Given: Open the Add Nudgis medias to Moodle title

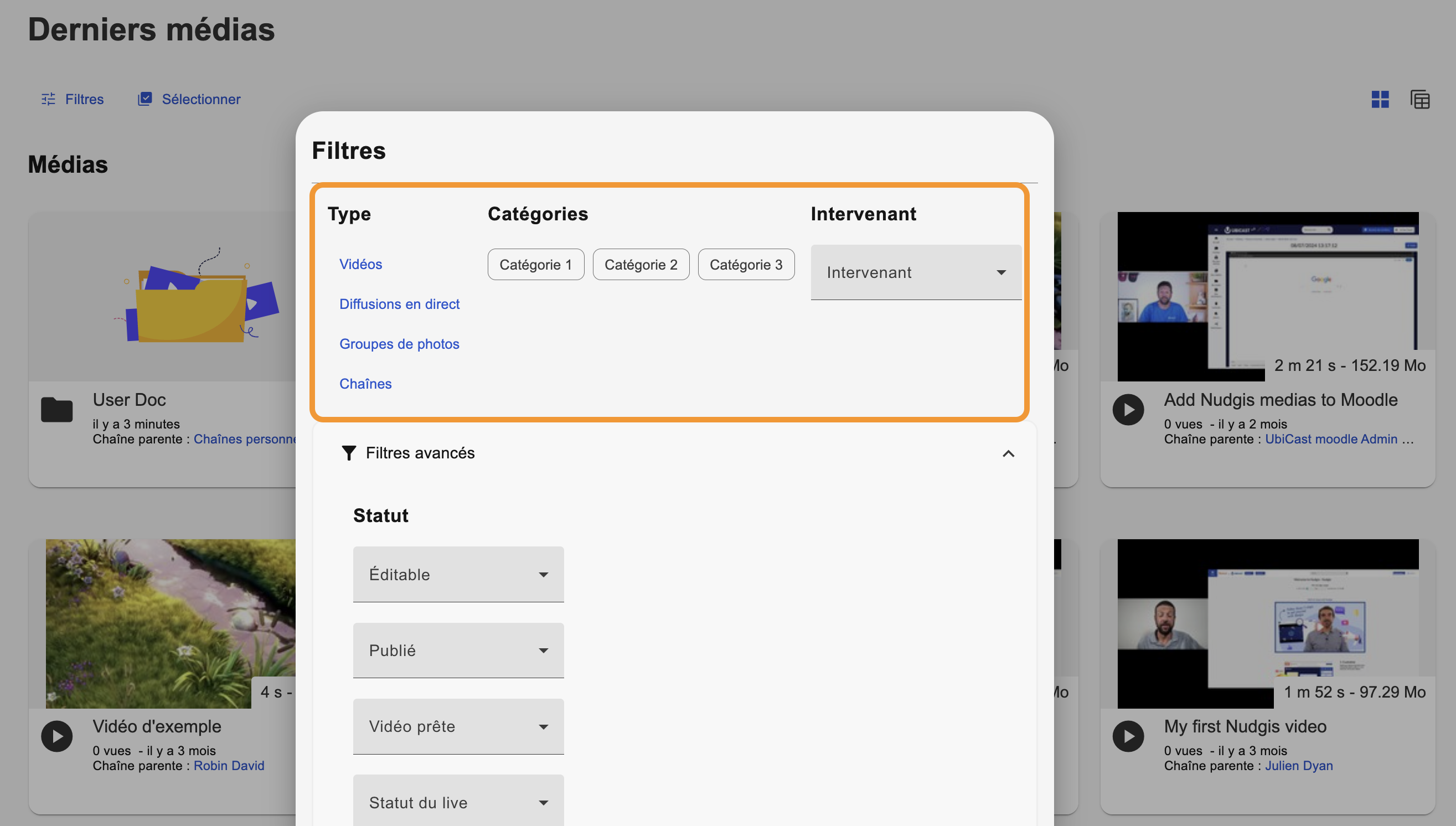Looking at the screenshot, I should [x=1281, y=400].
